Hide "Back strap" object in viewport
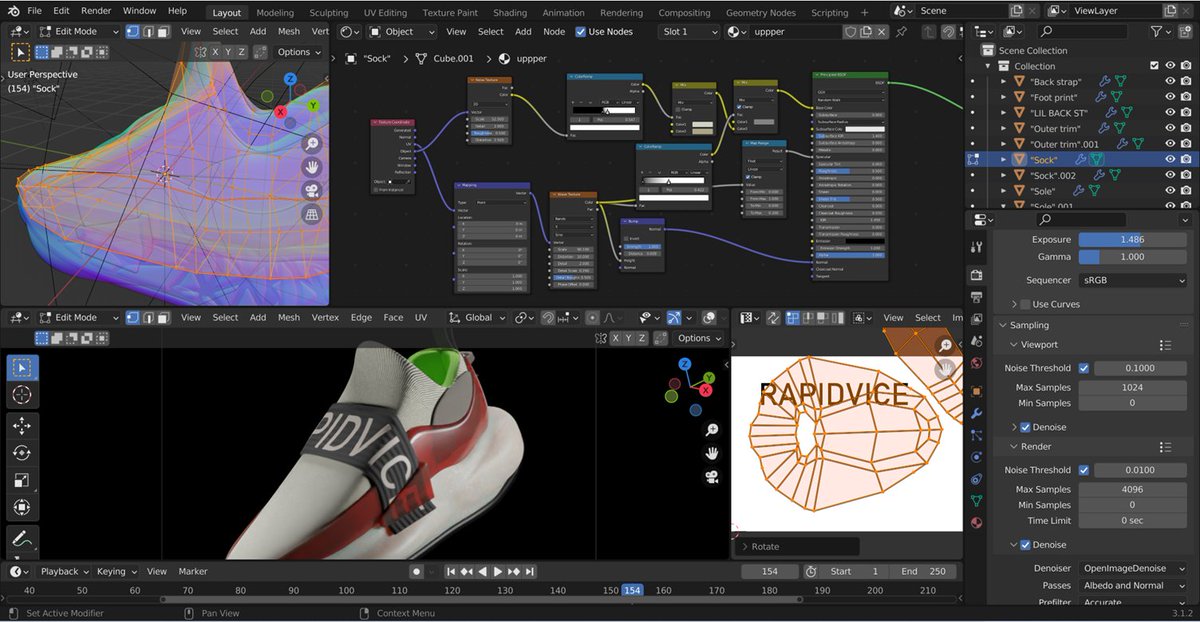This screenshot has height=622, width=1200. [x=1170, y=81]
